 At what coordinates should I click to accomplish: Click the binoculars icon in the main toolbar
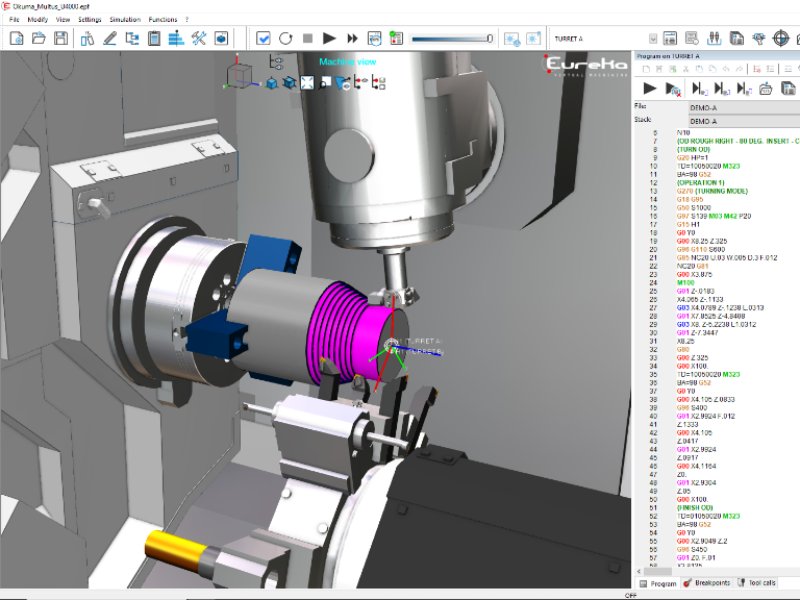tap(88, 38)
